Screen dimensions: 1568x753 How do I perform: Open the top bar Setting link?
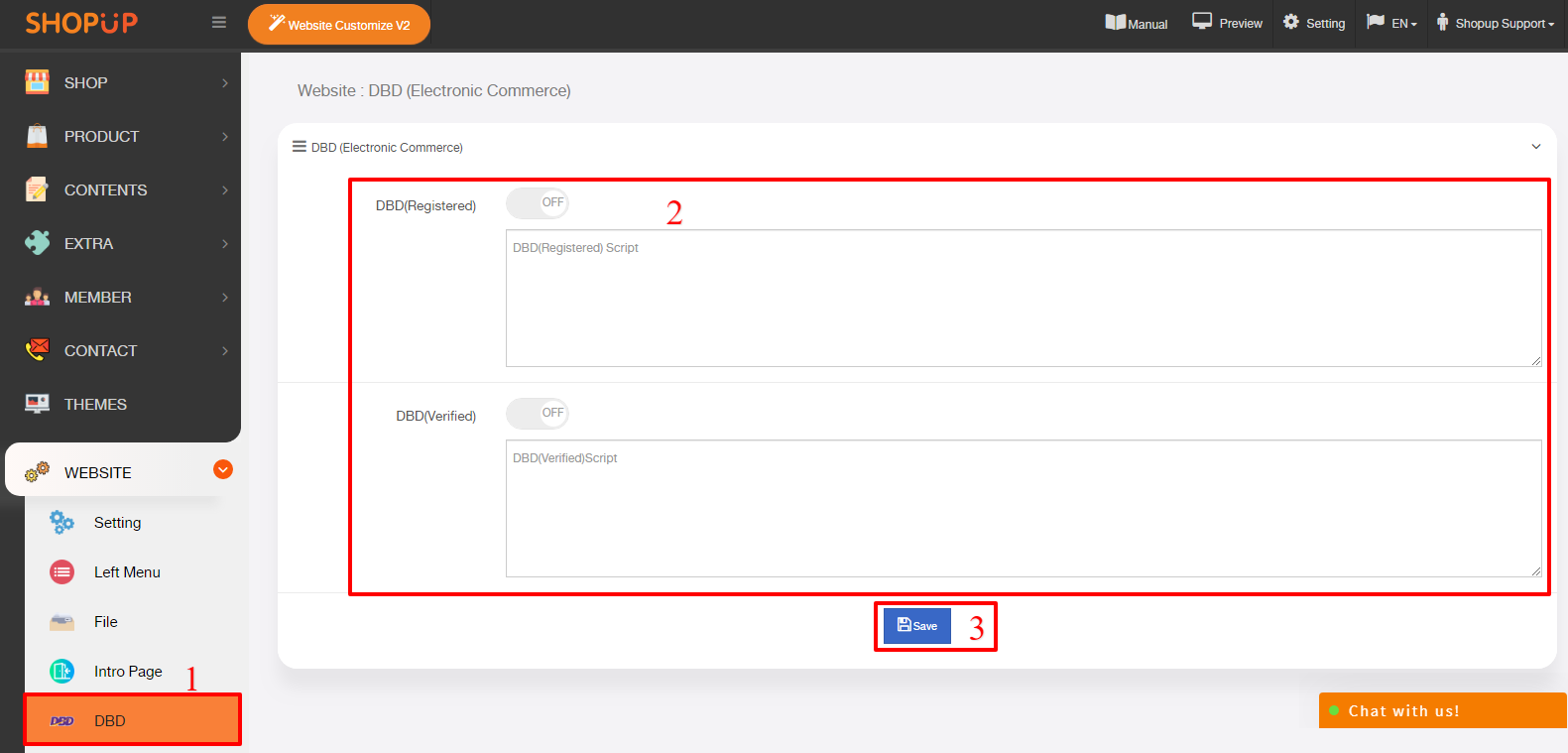pyautogui.click(x=1314, y=22)
